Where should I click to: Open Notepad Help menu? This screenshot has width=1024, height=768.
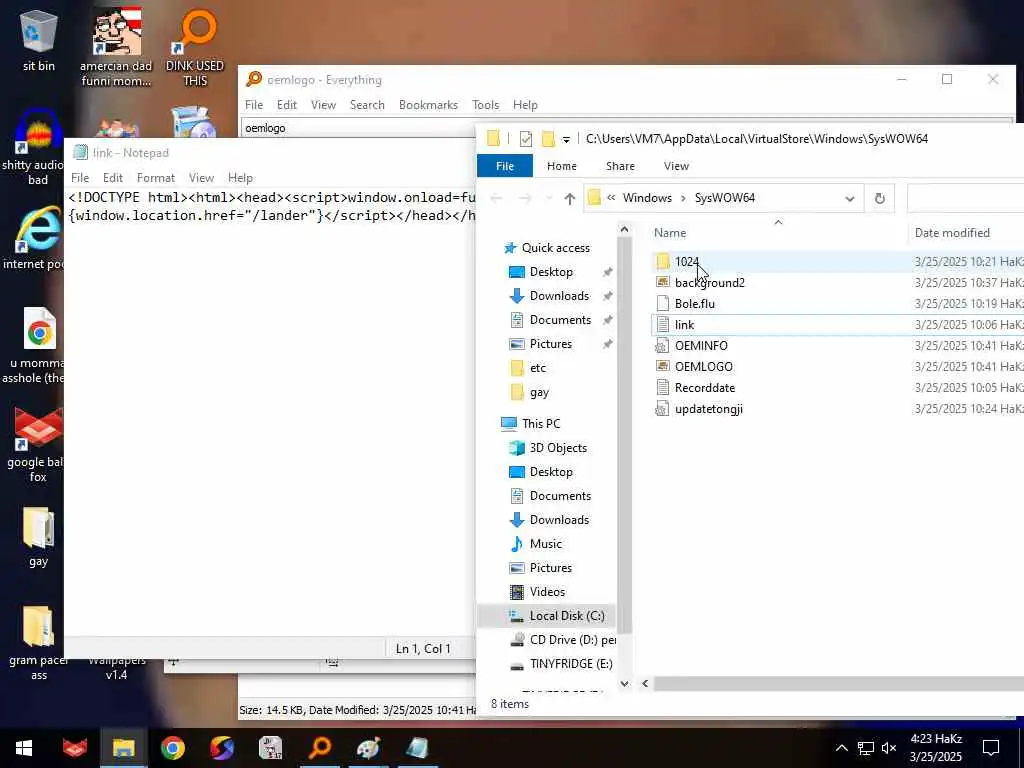coord(240,178)
